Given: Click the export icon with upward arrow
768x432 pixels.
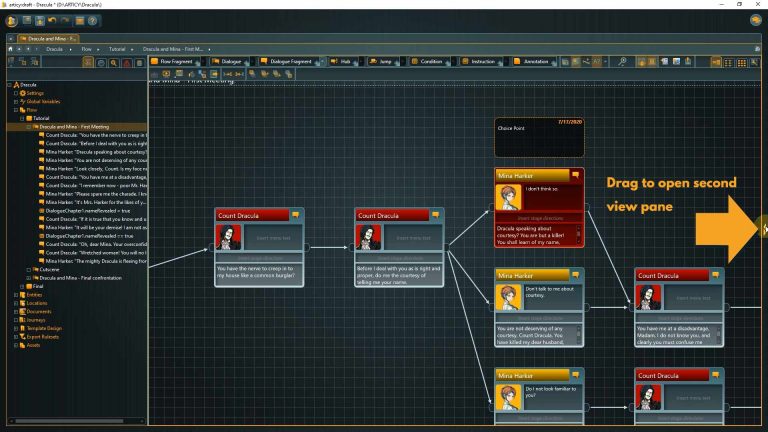Looking at the screenshot, I should pos(688,61).
